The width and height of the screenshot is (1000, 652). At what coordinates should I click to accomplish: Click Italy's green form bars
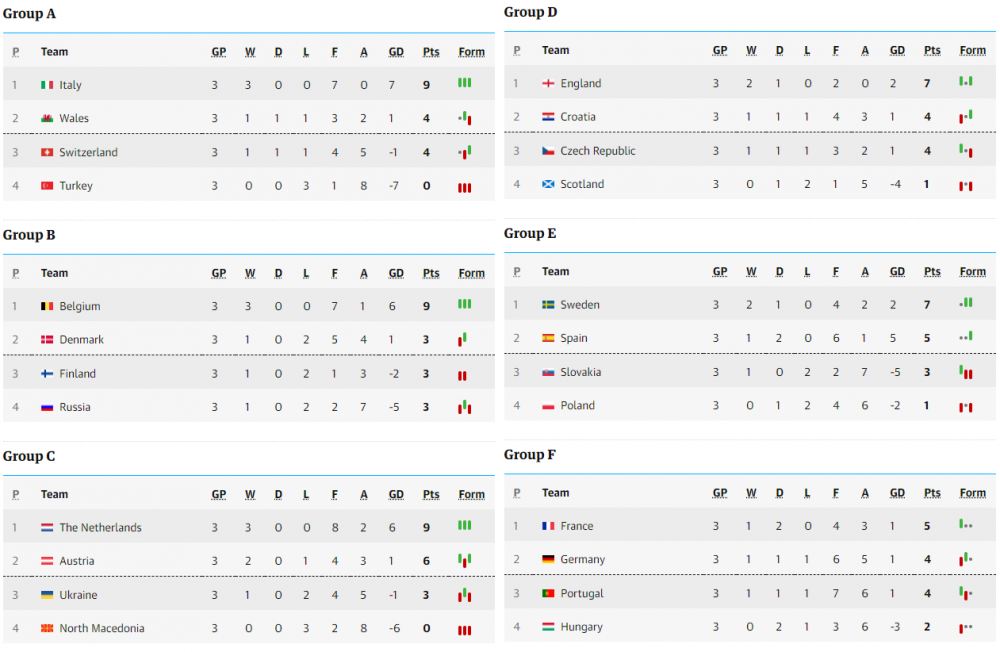click(x=465, y=83)
